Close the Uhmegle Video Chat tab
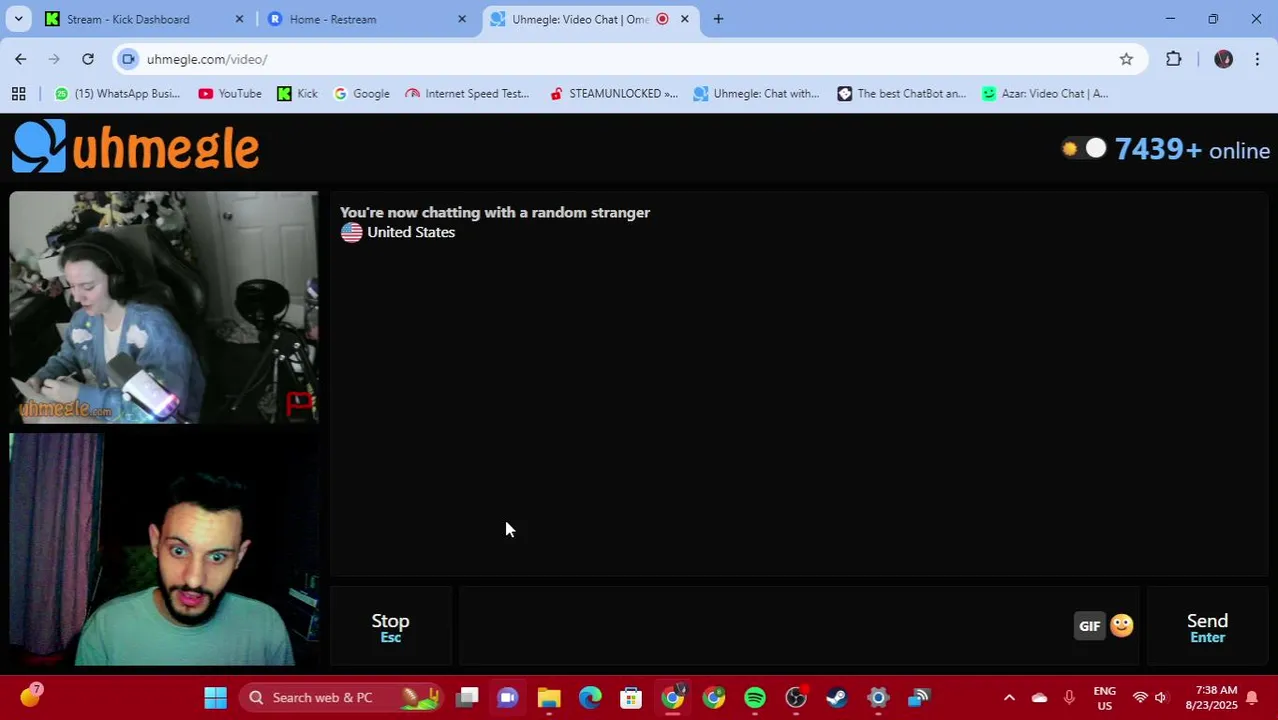The width and height of the screenshot is (1278, 720). [x=685, y=19]
